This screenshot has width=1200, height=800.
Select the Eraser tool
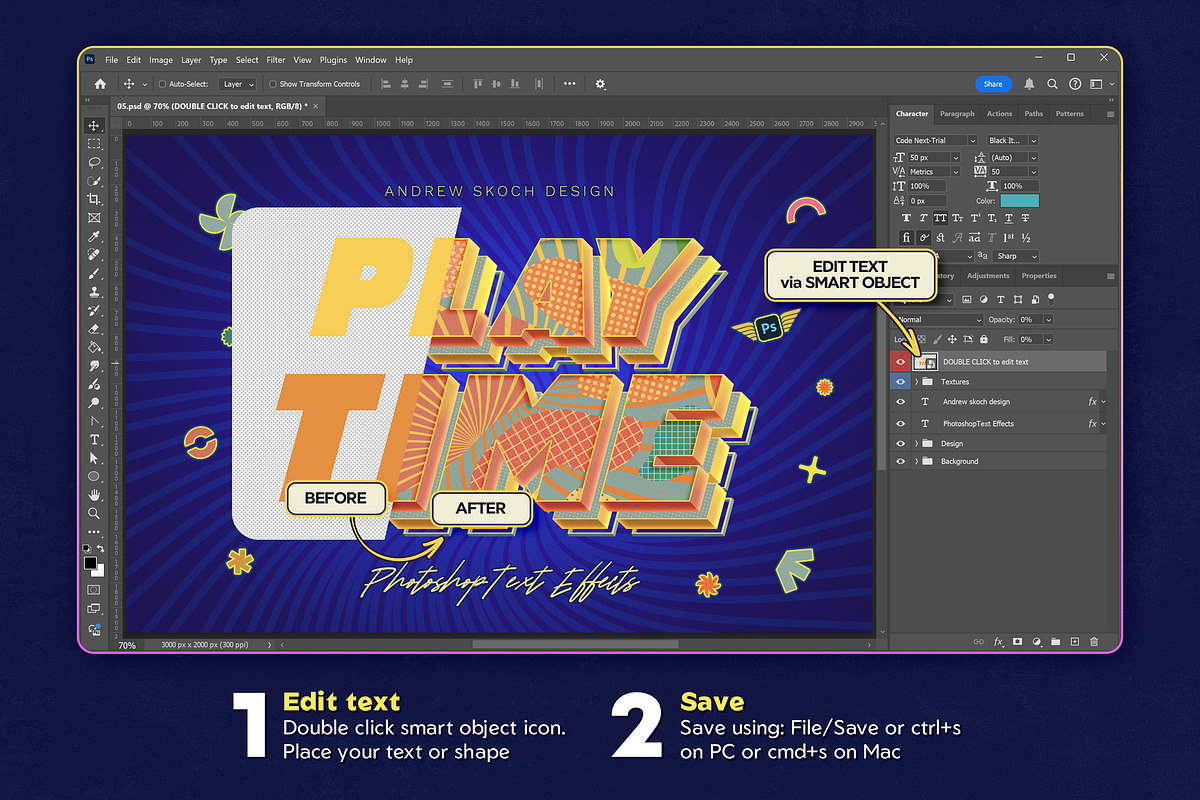[94, 328]
